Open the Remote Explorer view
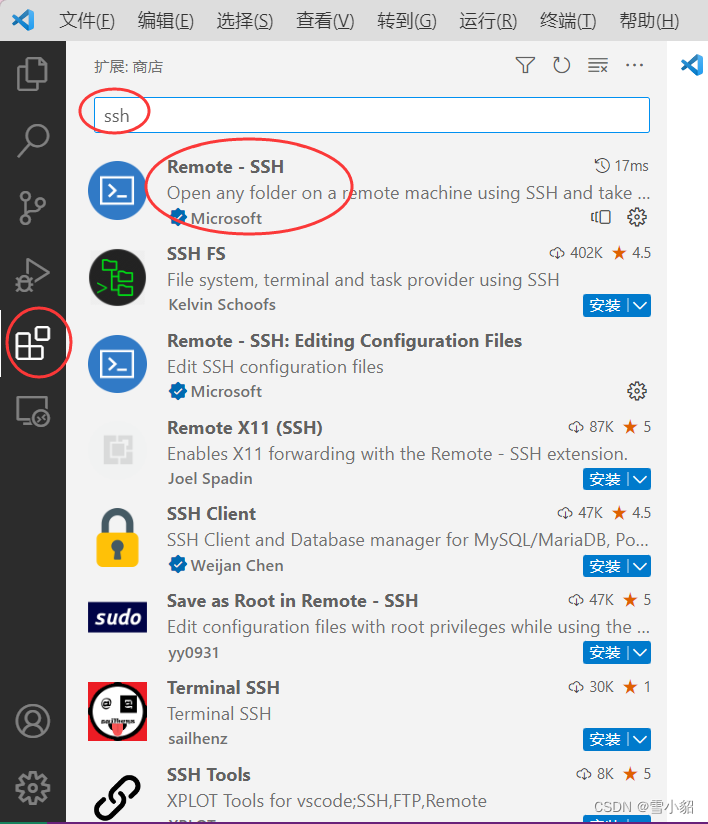The width and height of the screenshot is (708, 824). pos(33,411)
